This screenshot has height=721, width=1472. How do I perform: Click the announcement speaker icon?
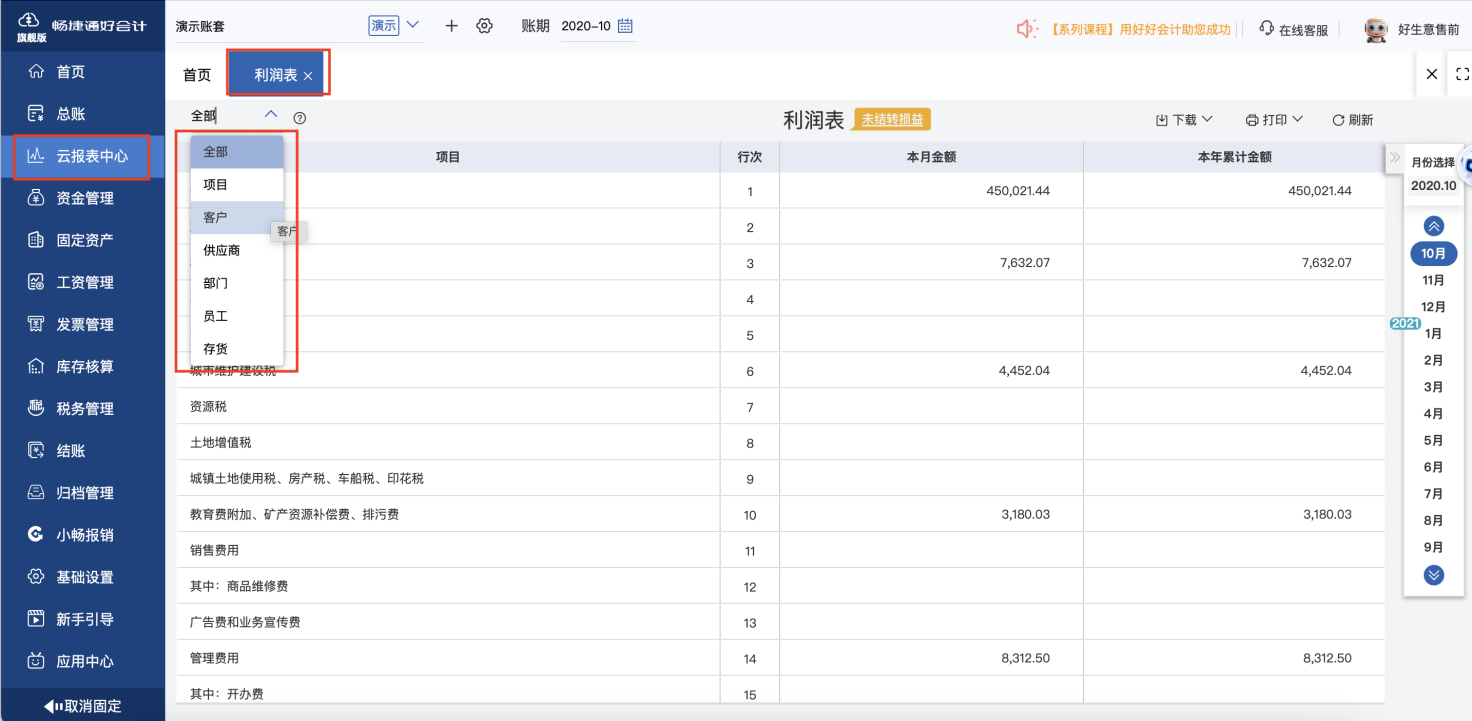(1027, 29)
